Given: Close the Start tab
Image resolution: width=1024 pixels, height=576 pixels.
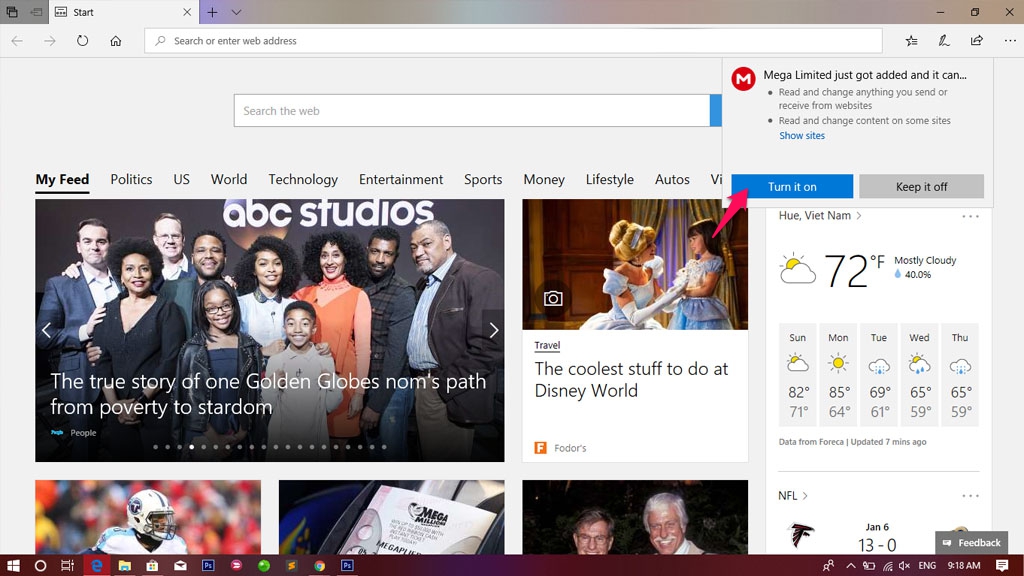Looking at the screenshot, I should tap(187, 12).
